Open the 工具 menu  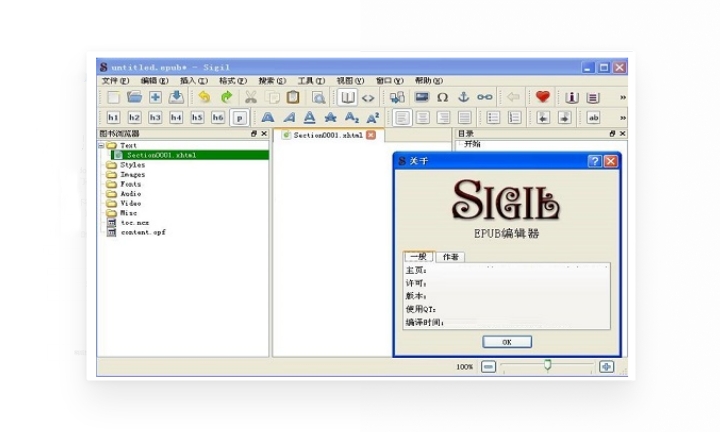coord(311,81)
